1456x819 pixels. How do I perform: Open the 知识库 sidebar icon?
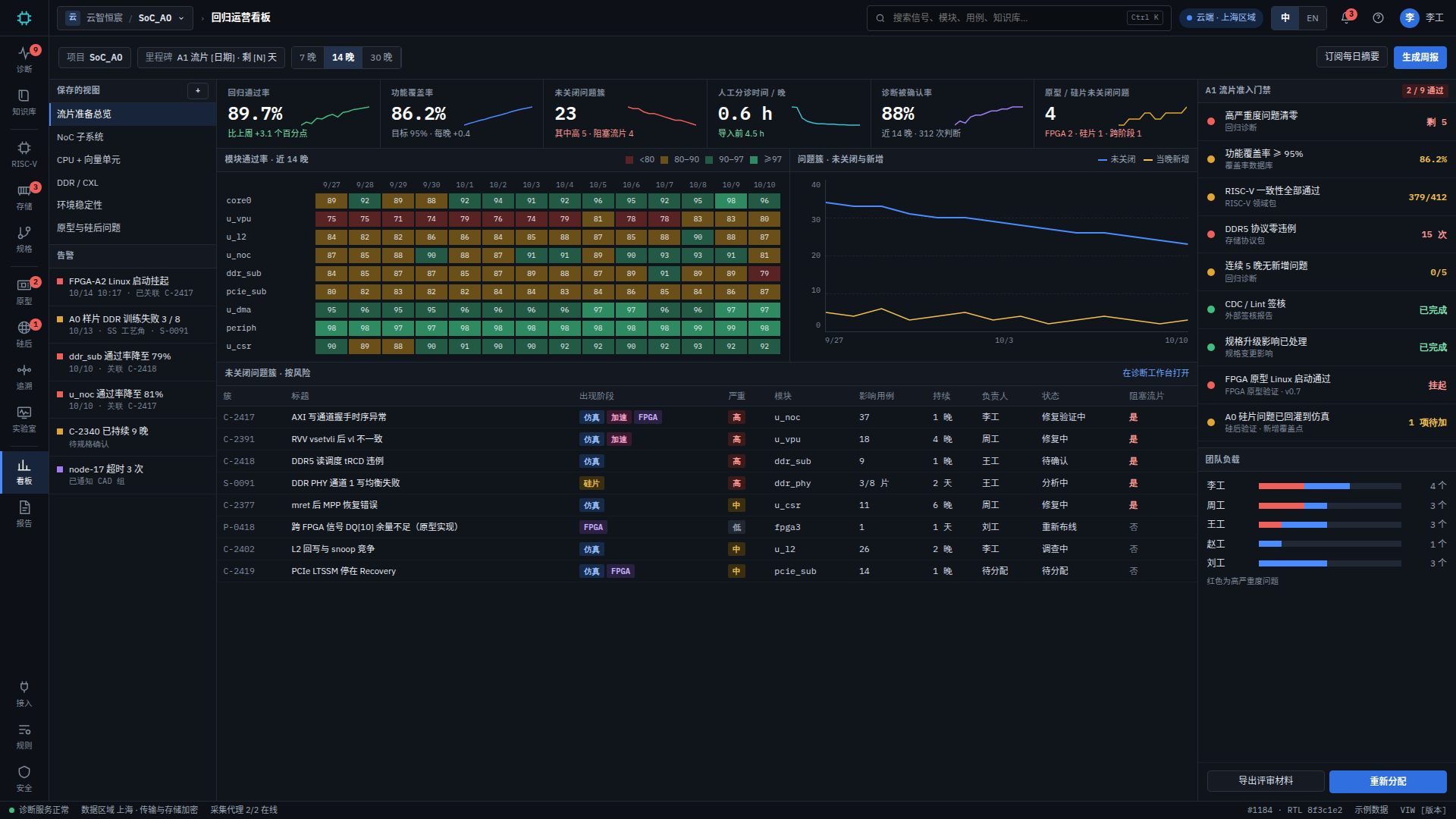tap(24, 102)
